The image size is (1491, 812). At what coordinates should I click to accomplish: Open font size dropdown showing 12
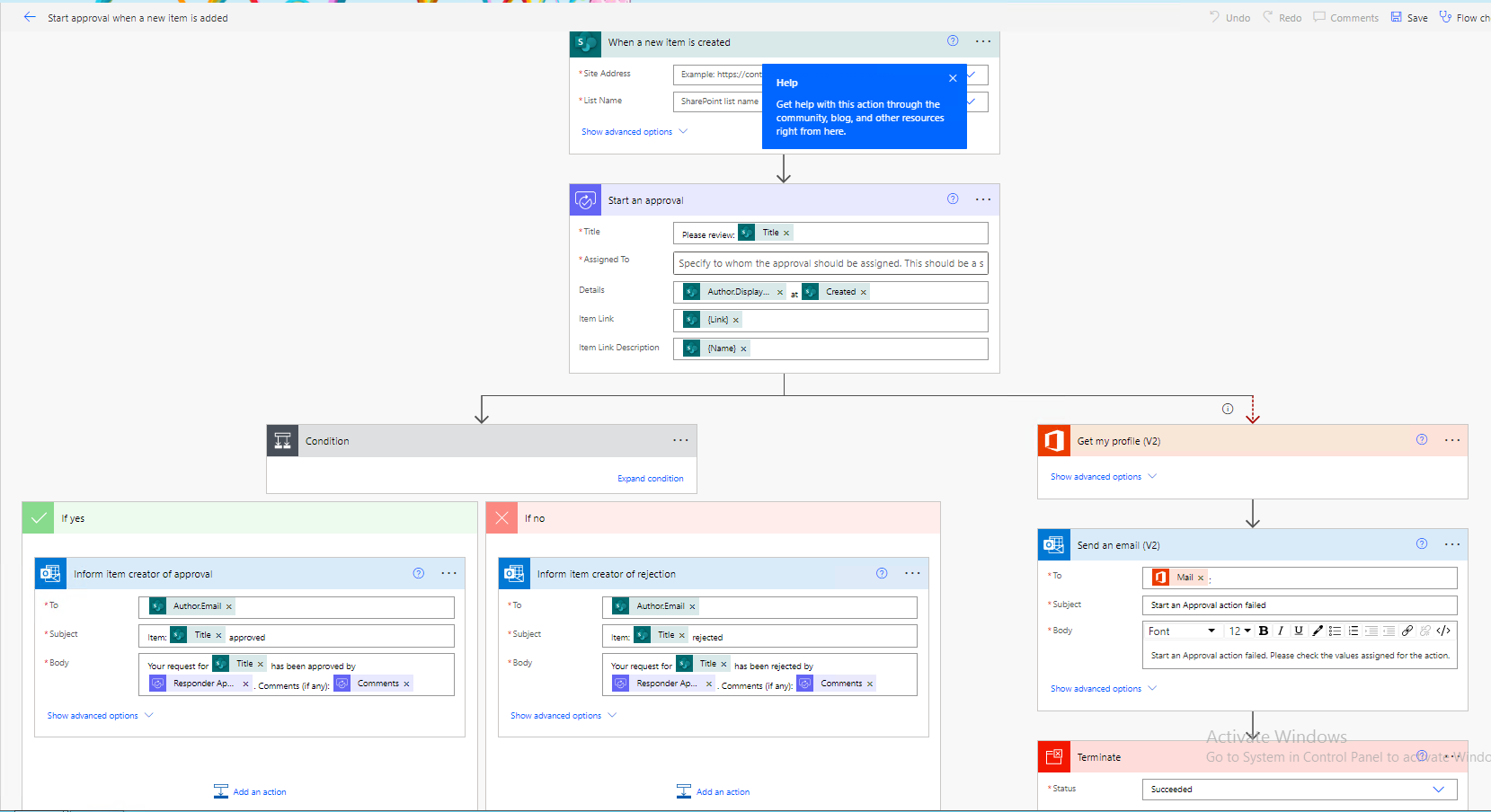point(1240,631)
